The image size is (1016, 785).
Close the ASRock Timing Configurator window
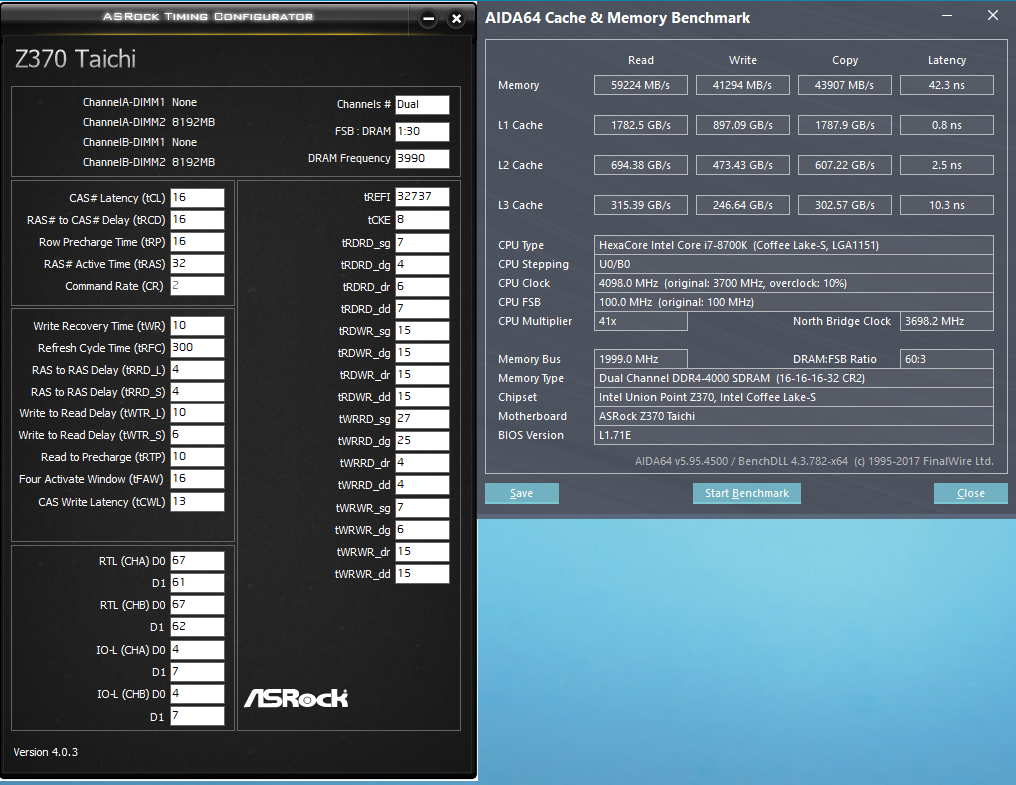click(x=457, y=19)
